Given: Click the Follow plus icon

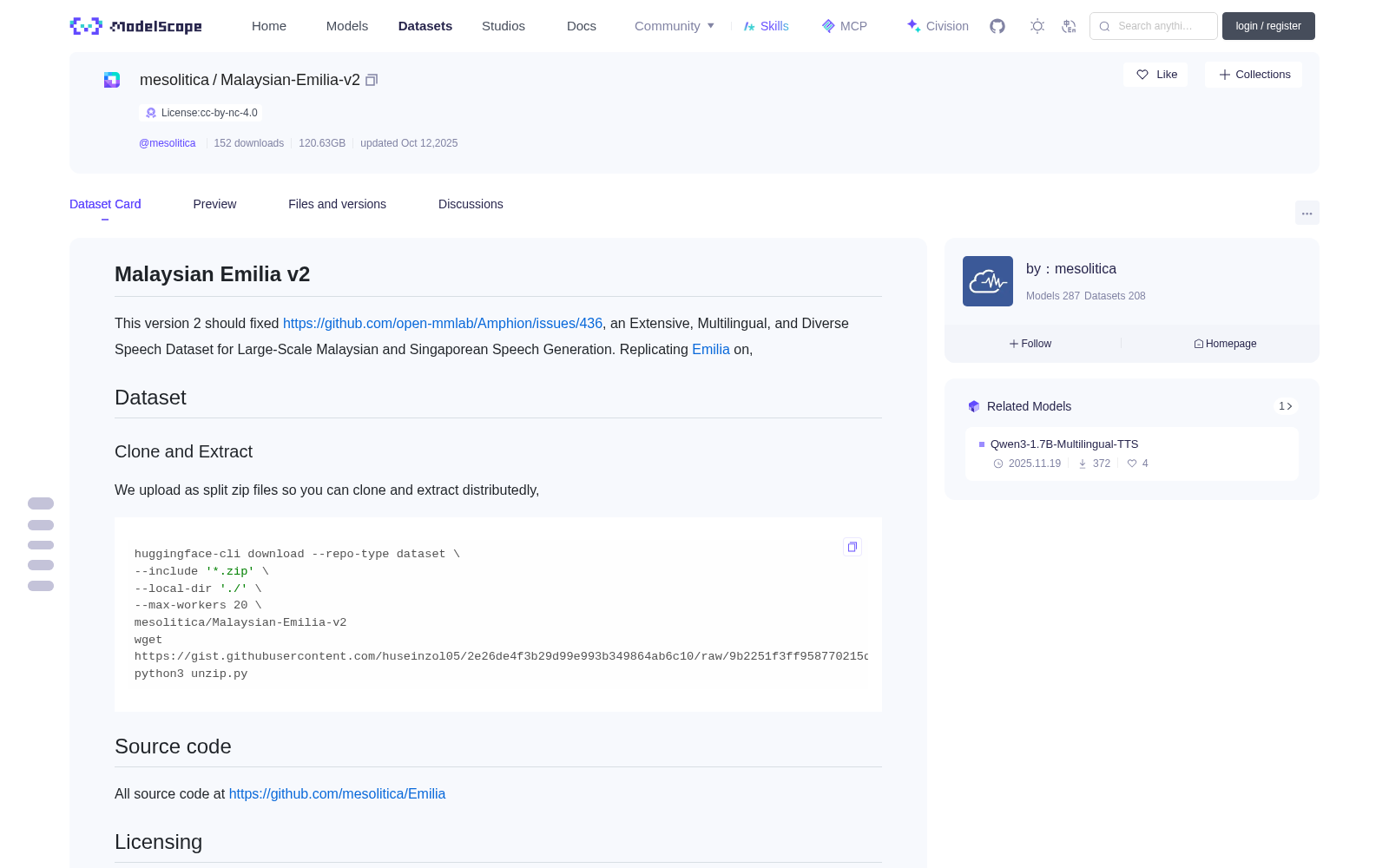Looking at the screenshot, I should tap(1013, 344).
